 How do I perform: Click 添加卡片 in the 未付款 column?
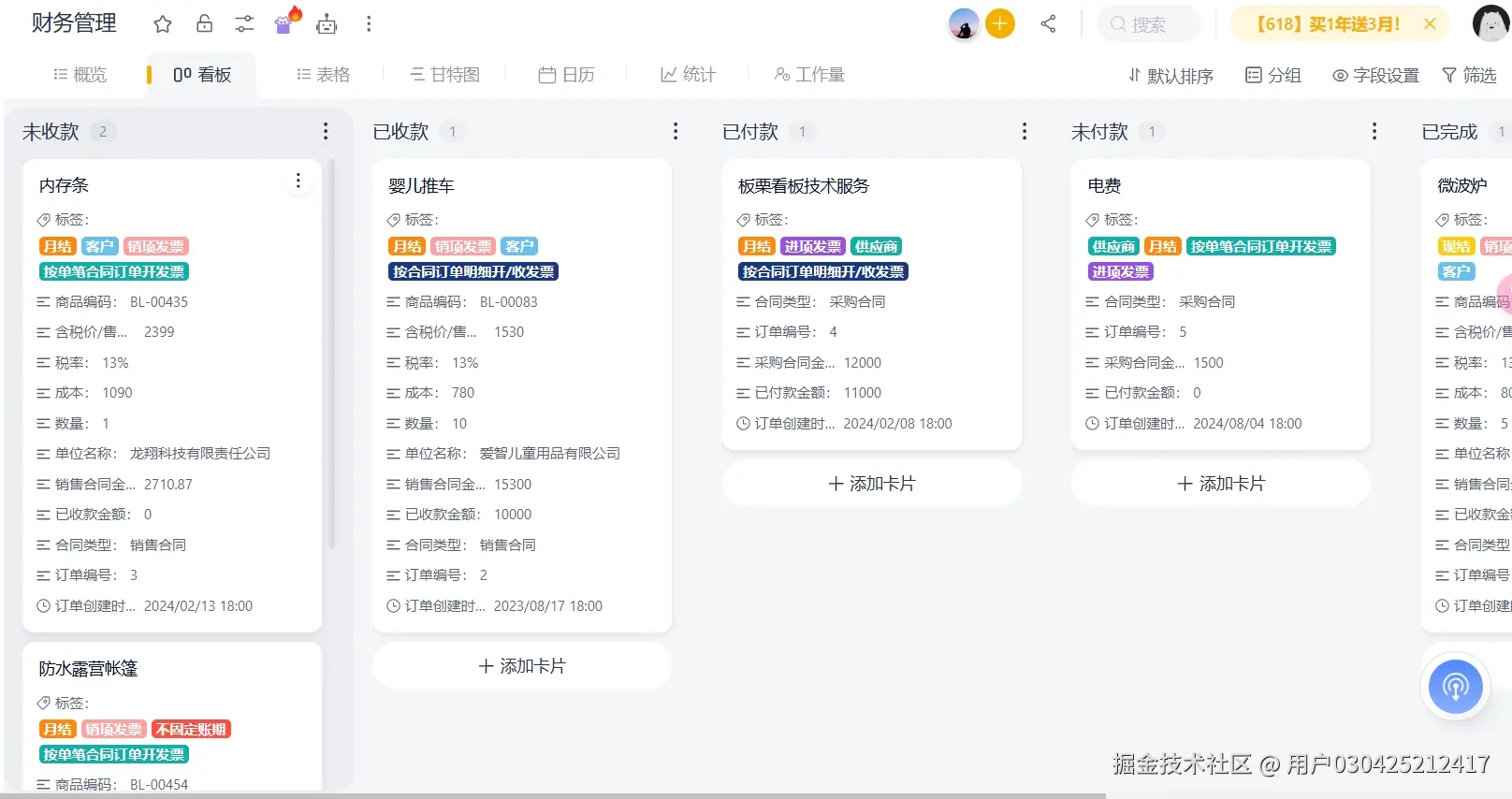tap(1221, 484)
